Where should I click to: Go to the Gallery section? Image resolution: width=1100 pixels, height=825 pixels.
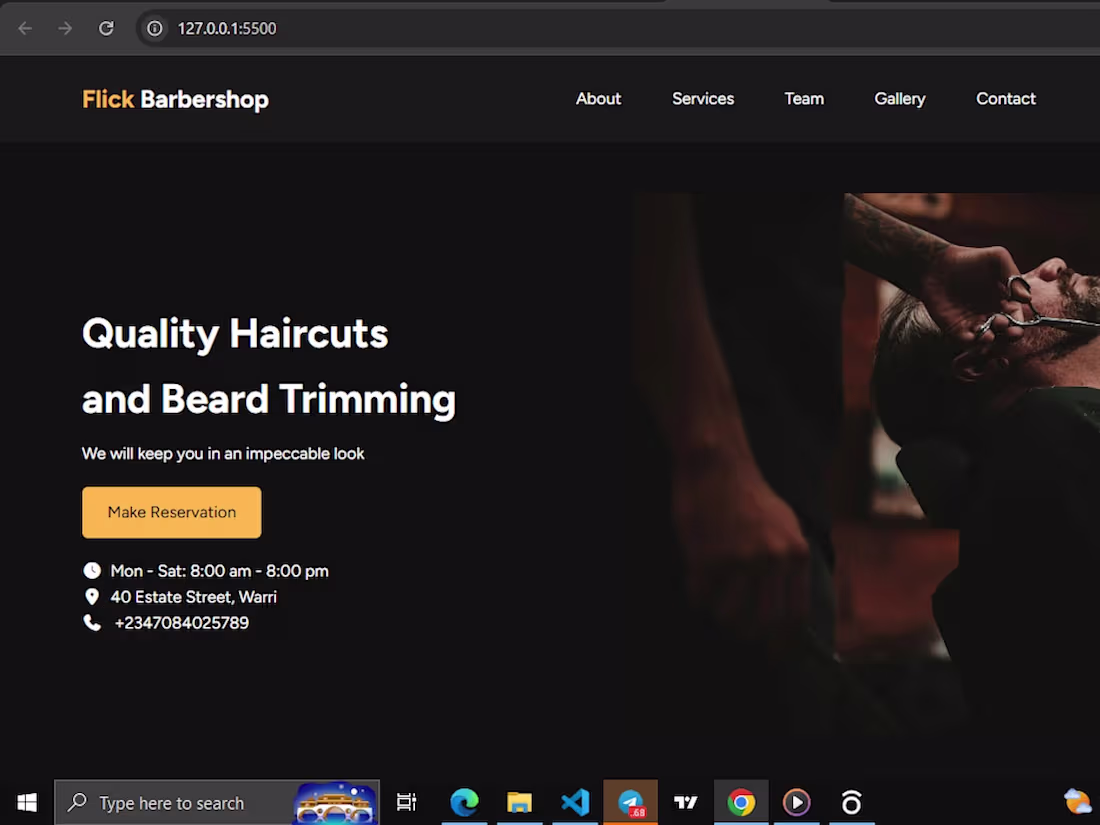(x=899, y=98)
